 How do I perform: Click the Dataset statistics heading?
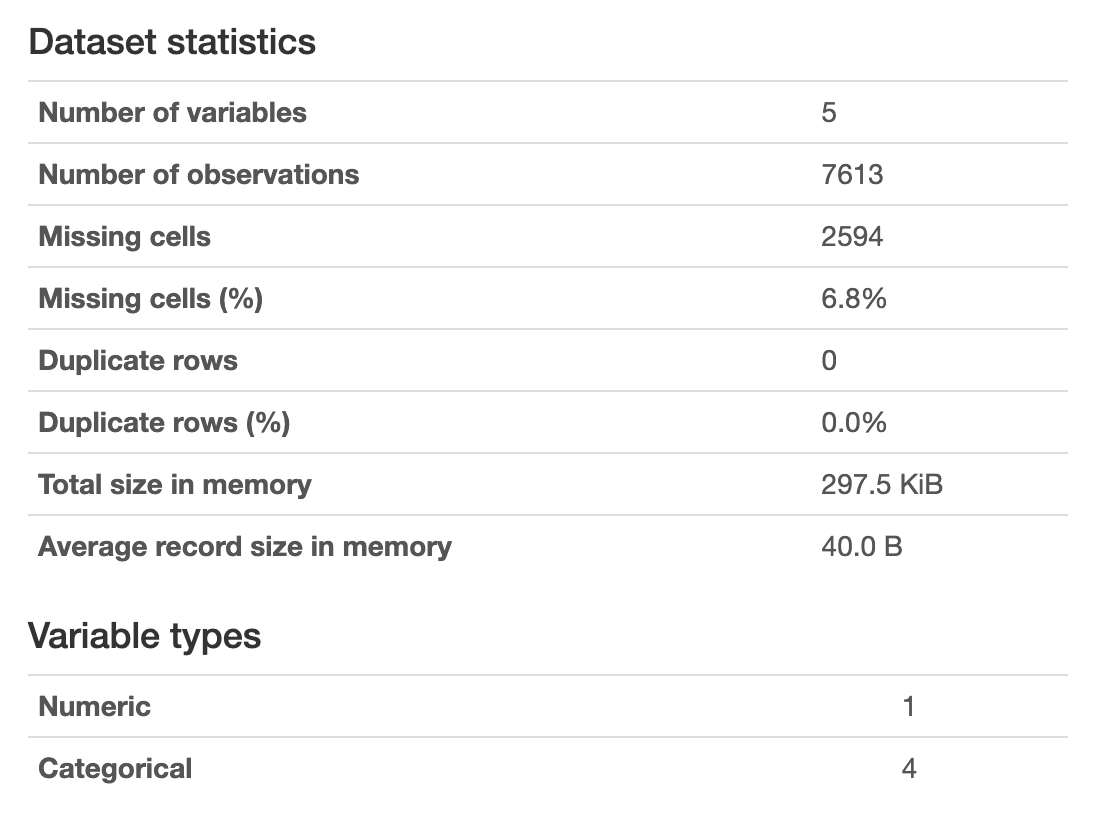172,42
